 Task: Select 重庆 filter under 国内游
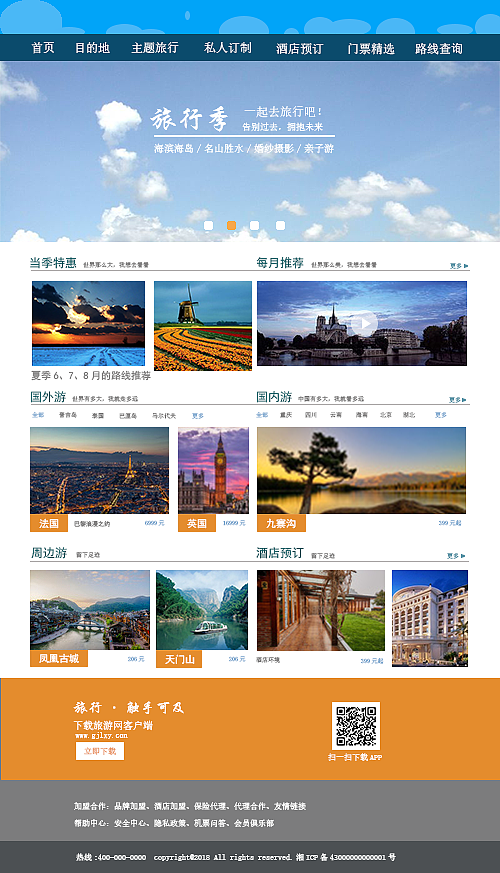[286, 415]
